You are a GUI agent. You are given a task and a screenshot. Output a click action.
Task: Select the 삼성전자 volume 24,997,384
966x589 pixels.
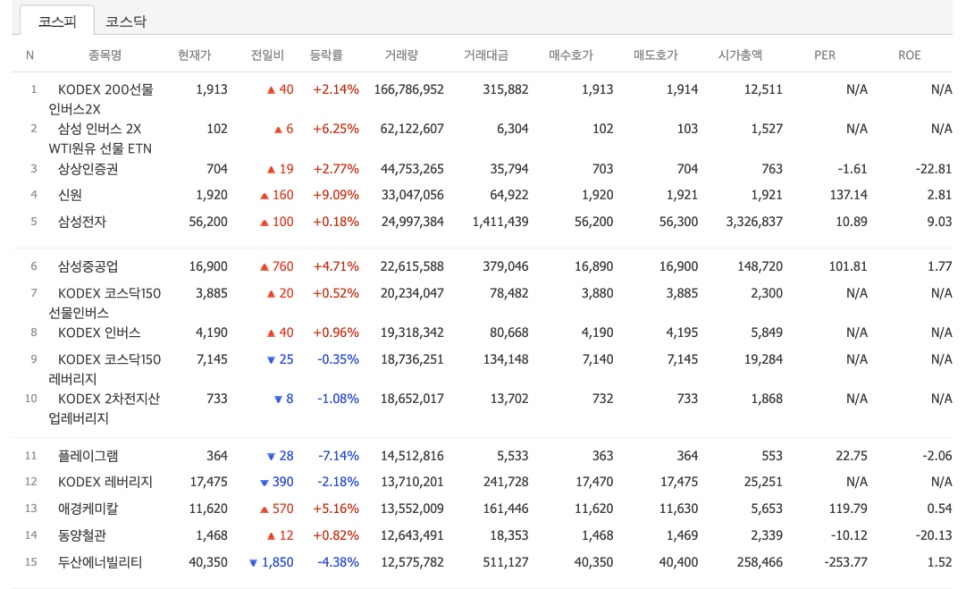point(412,221)
